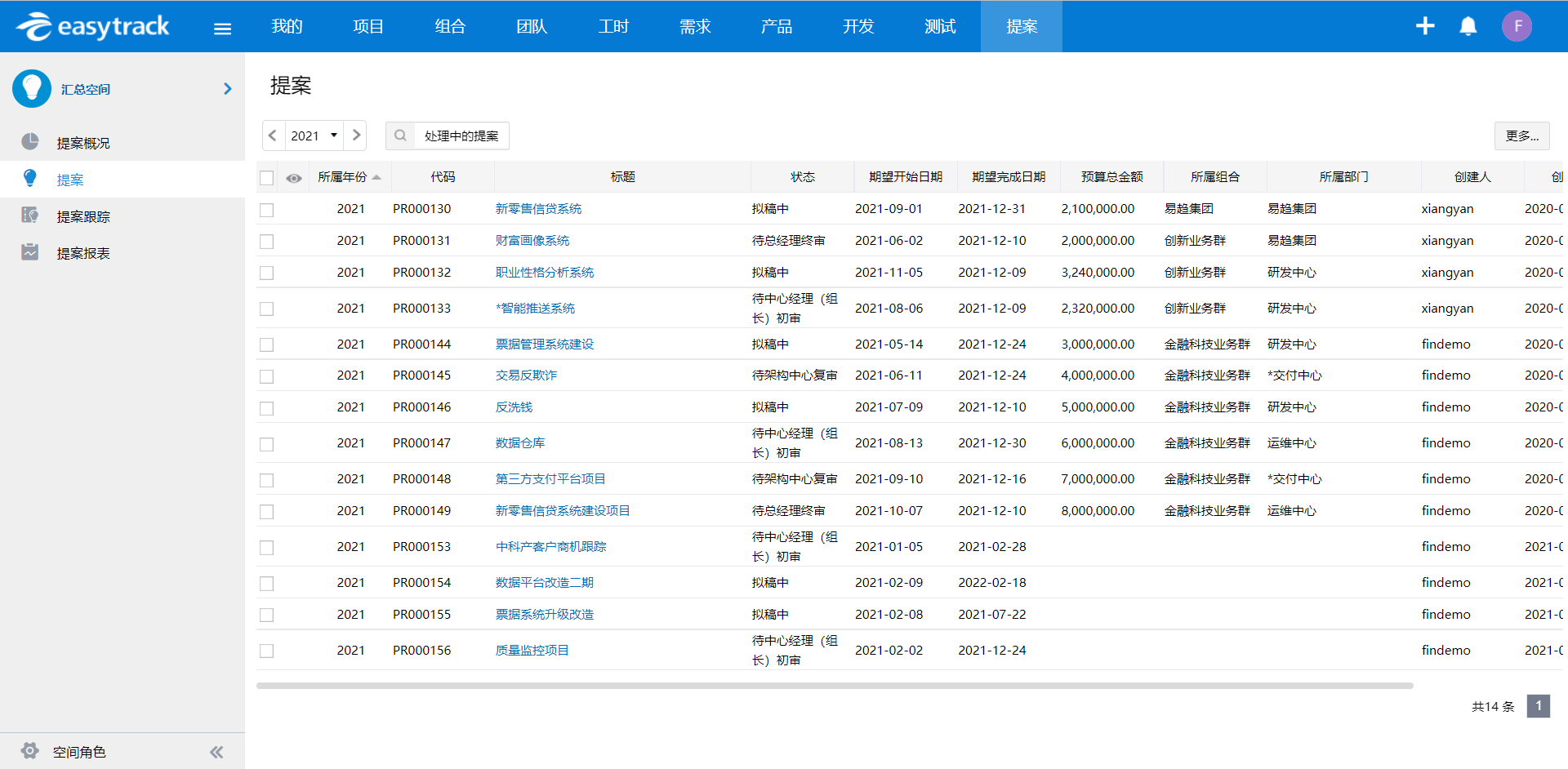The image size is (1568, 769).
Task: Go to previous year arrow
Action: 273,136
